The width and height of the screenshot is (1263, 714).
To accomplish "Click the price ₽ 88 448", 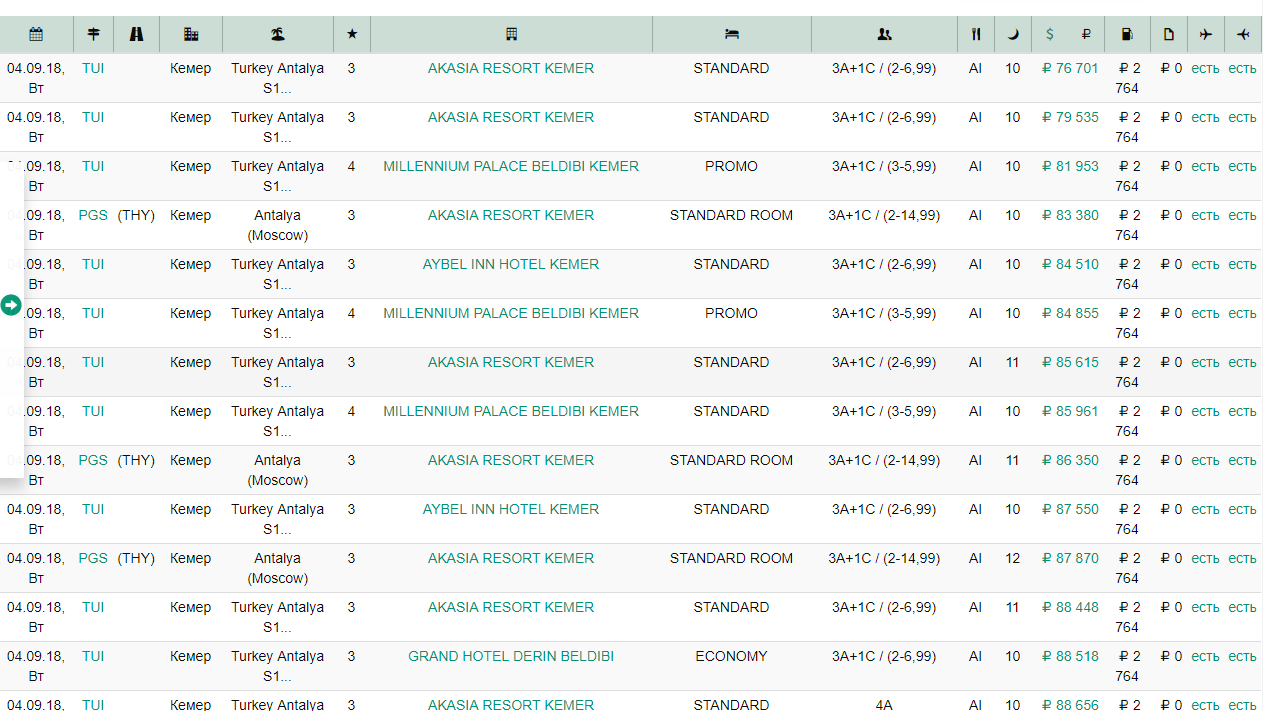I will click(1070, 607).
